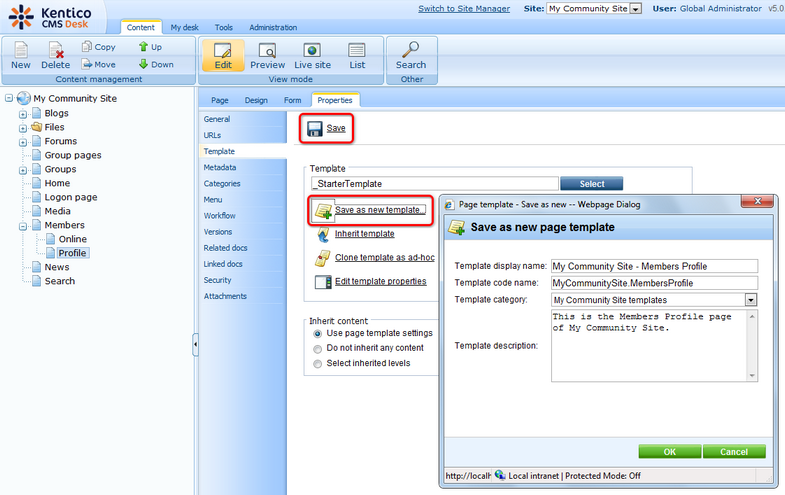Switch to Preview view mode
Image resolution: width=785 pixels, height=495 pixels.
pos(267,50)
